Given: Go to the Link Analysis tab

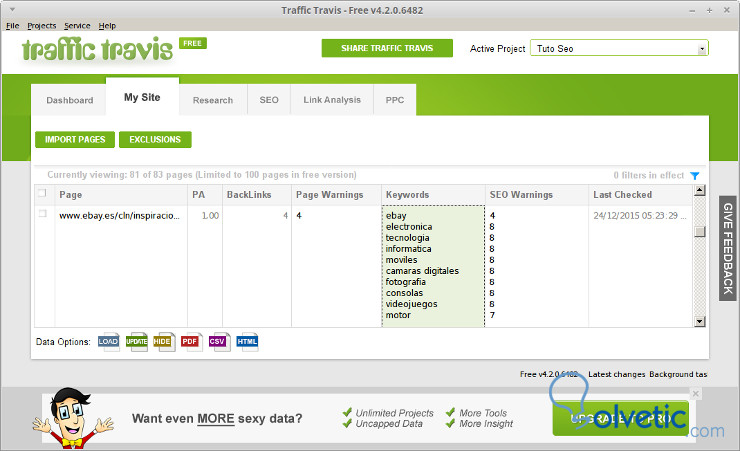Looking at the screenshot, I should coord(332,100).
